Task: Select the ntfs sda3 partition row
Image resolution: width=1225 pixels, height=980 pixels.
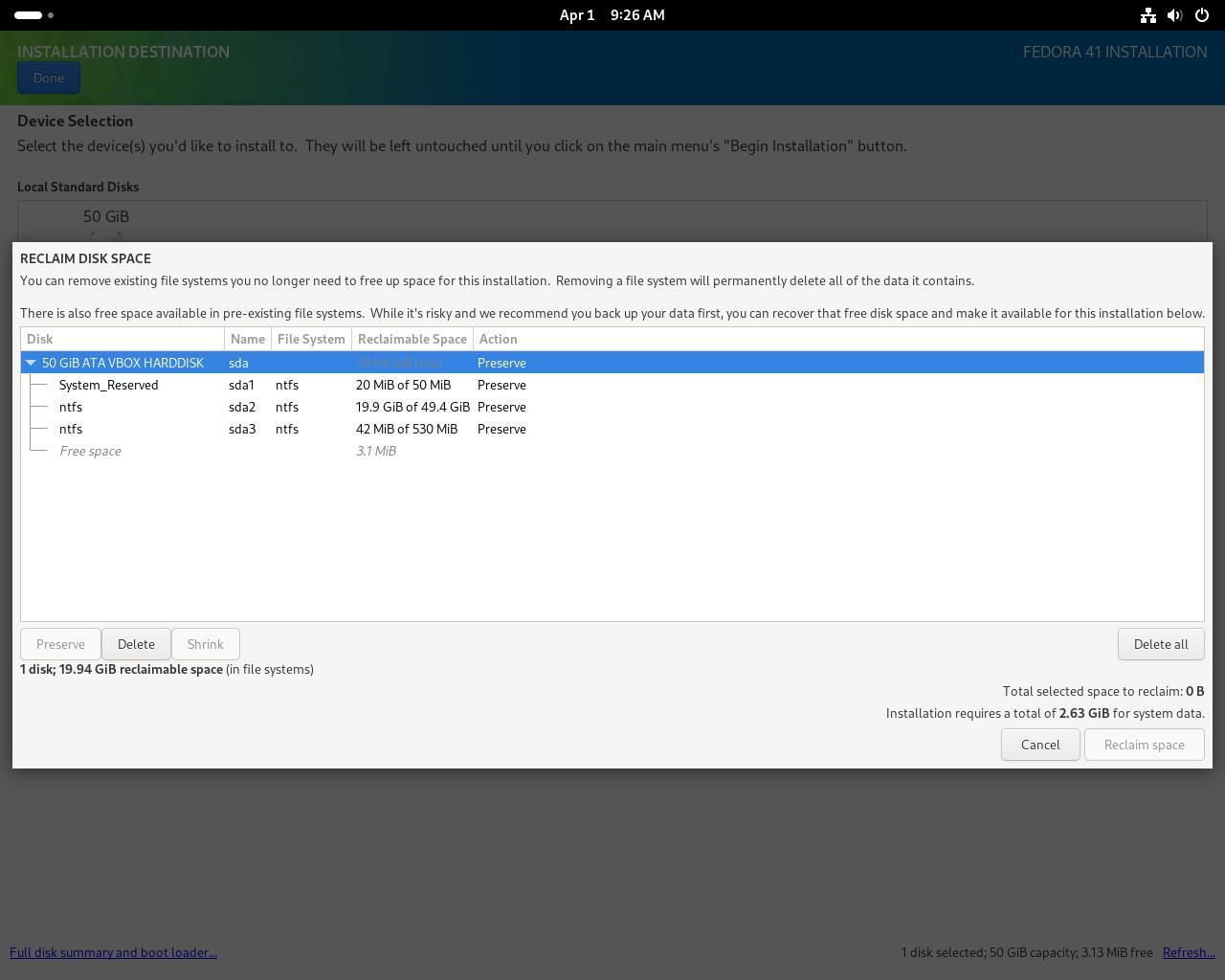Action: coord(612,429)
